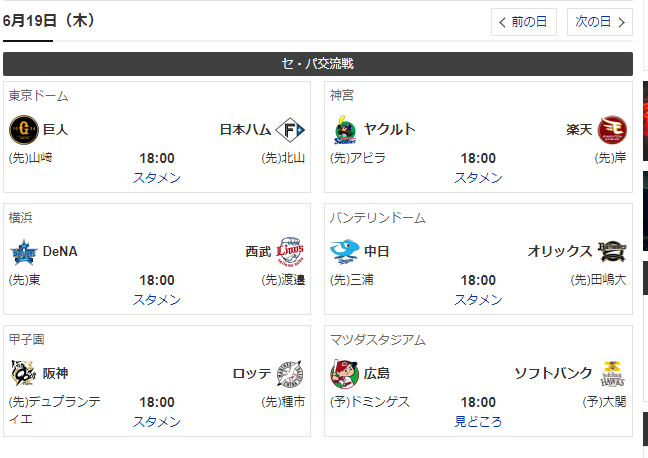Image resolution: width=648 pixels, height=458 pixels.
Task: Click the SoftBank Hawks logo
Action: click(612, 374)
